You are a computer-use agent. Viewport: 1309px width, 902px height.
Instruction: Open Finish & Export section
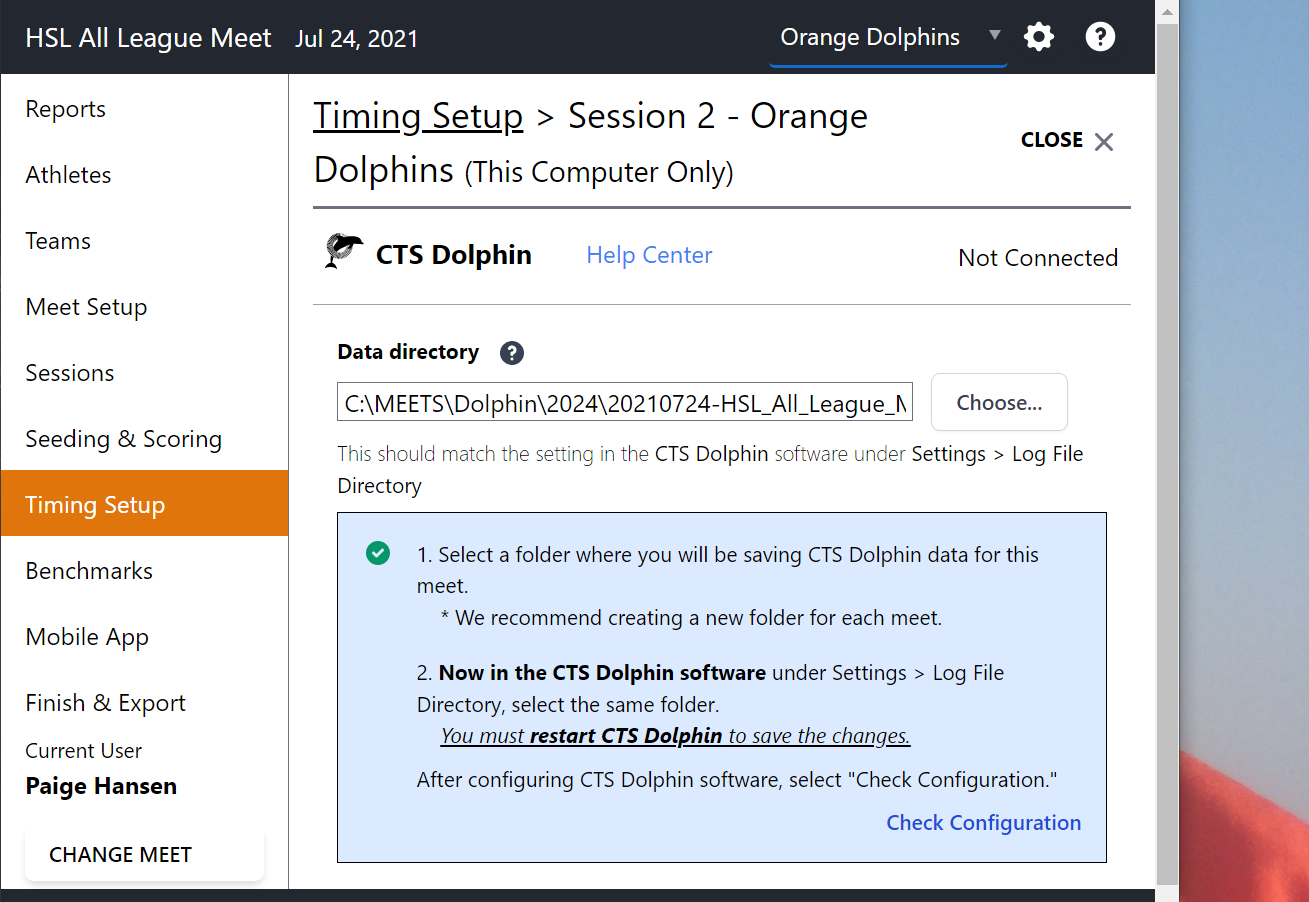pos(145,703)
